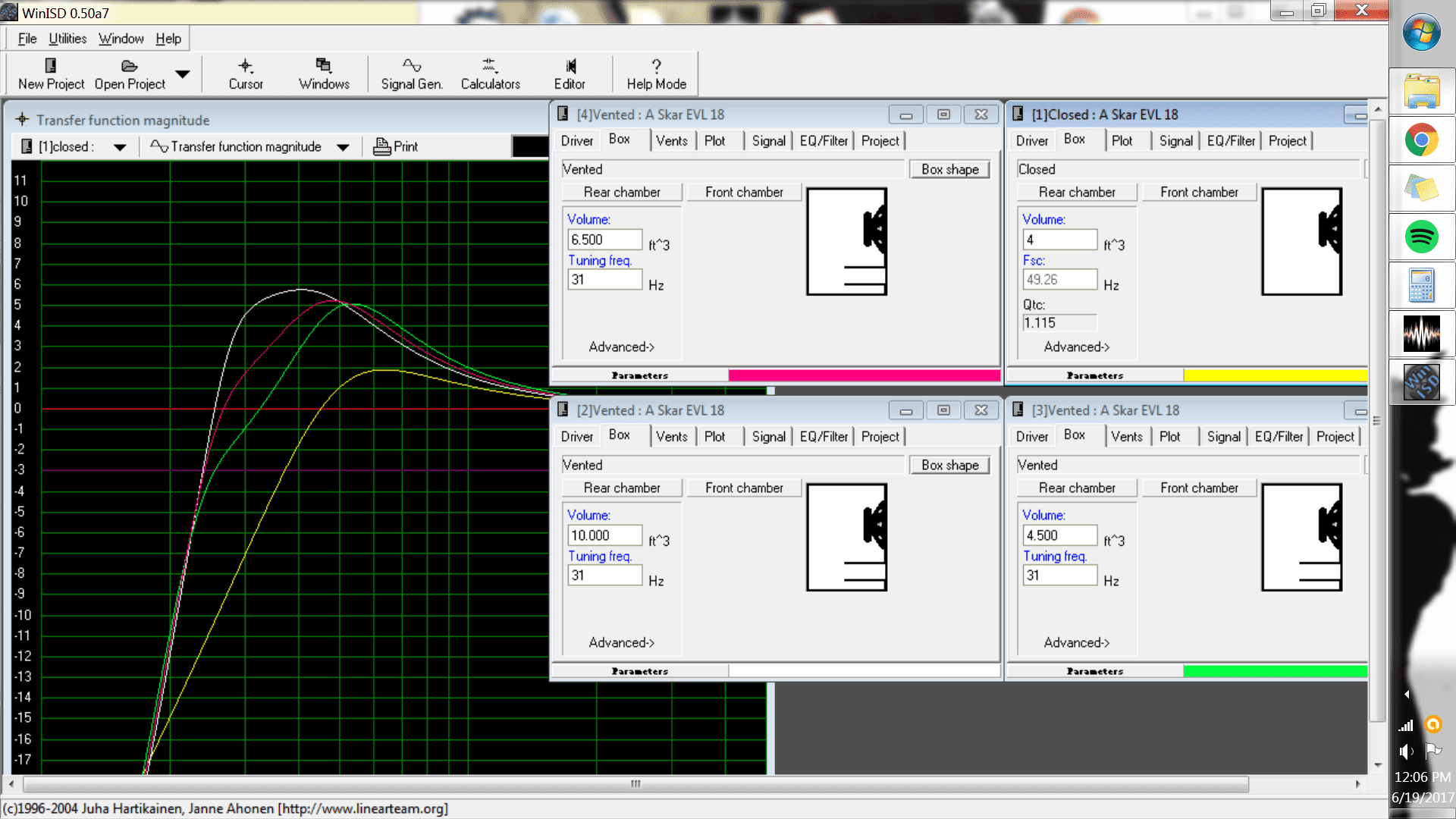Image resolution: width=1456 pixels, height=819 pixels.
Task: Click Box shape button in [2]Vented window
Action: (x=949, y=465)
